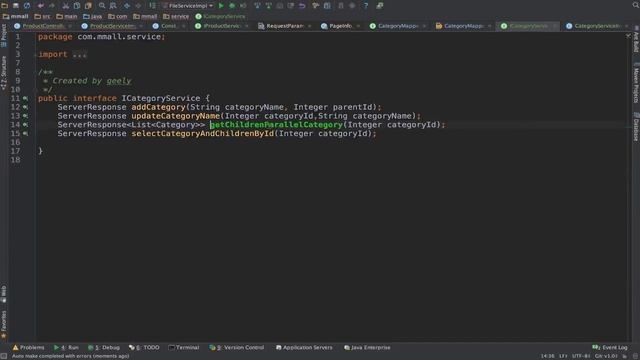Click mmall project root breadcrumb
This screenshot has width=640, height=360.
coord(16,16)
